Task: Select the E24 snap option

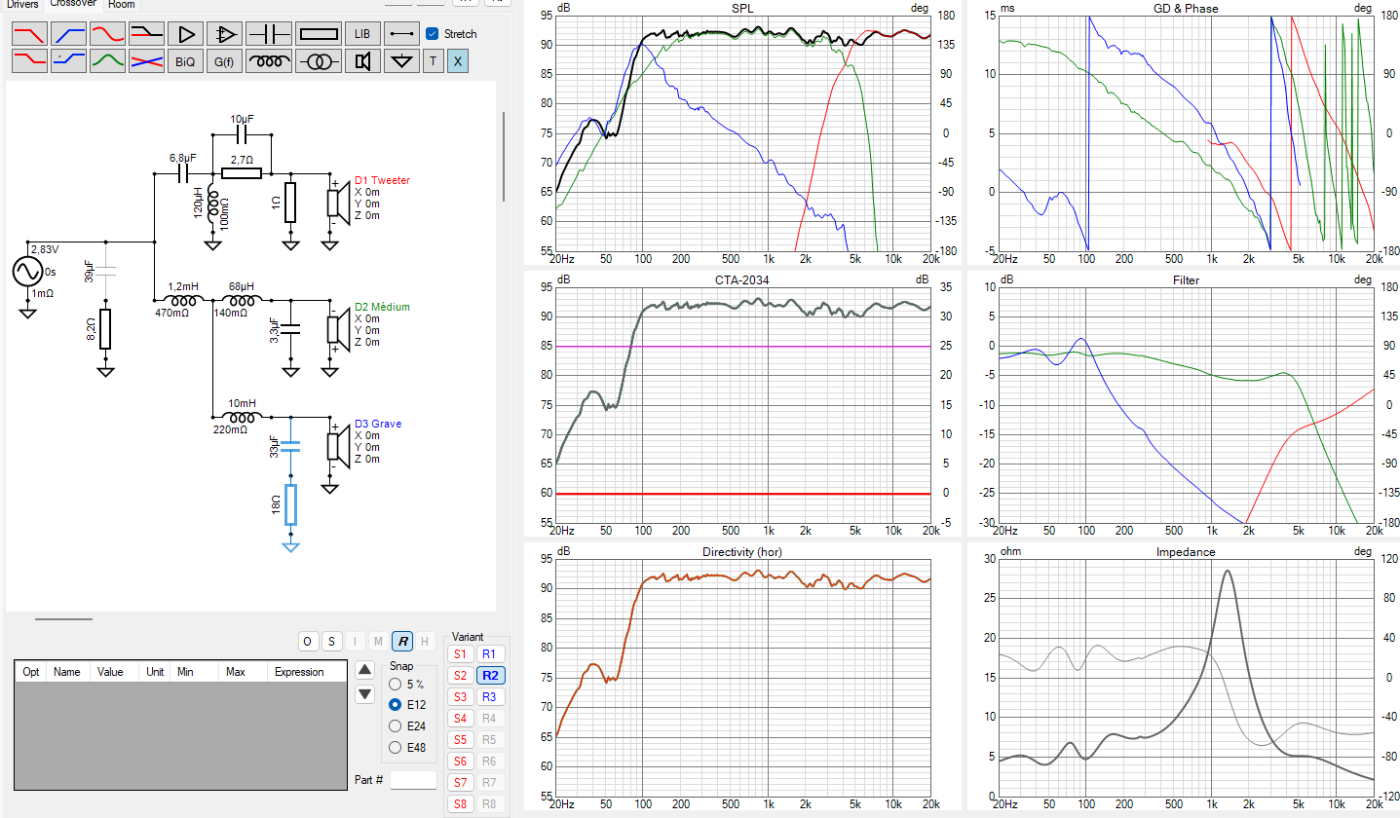Action: [x=396, y=726]
